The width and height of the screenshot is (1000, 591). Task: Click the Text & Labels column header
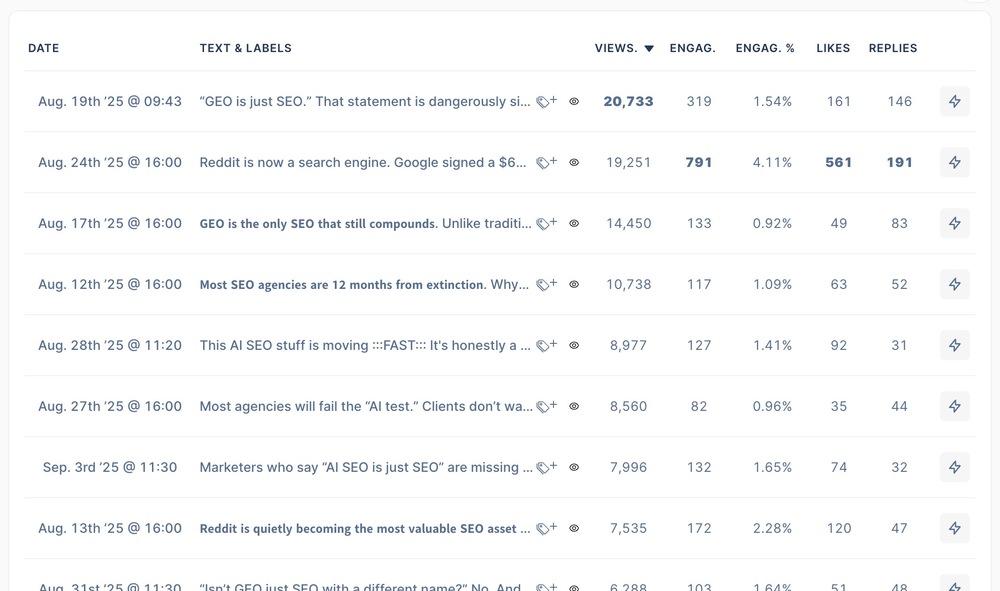click(x=246, y=48)
